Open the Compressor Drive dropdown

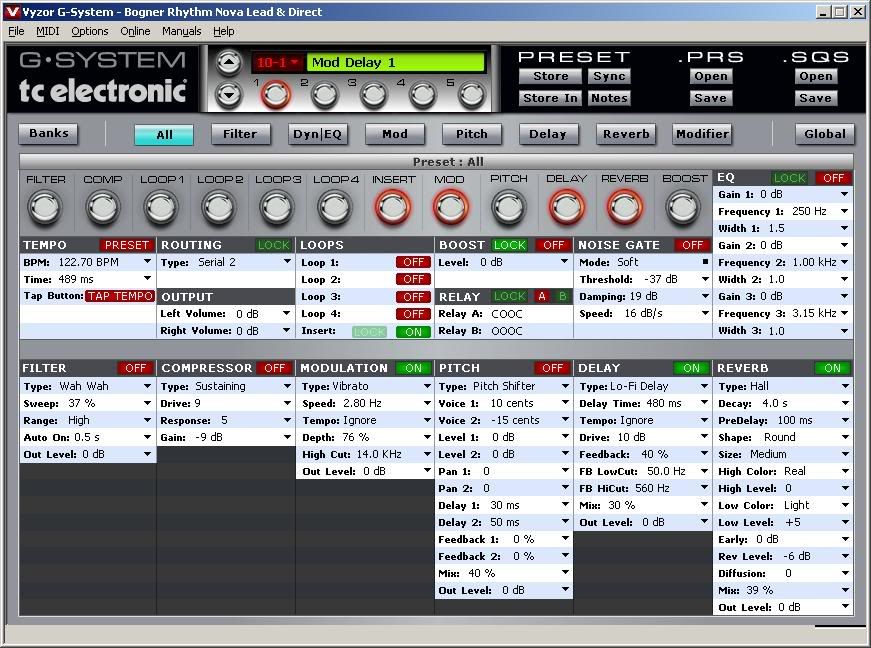point(287,403)
